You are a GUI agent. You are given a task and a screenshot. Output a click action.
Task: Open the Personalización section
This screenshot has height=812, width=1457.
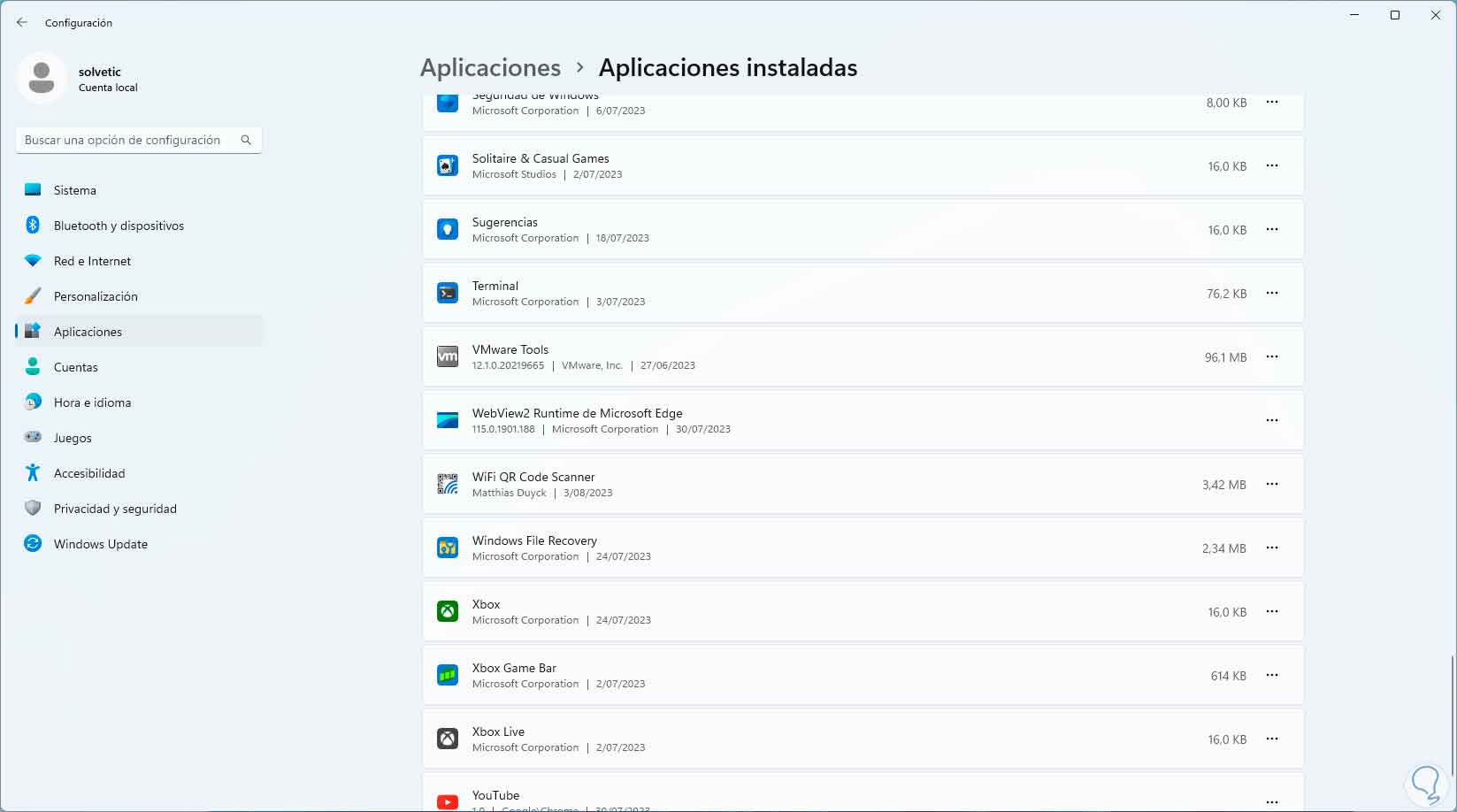[139, 296]
